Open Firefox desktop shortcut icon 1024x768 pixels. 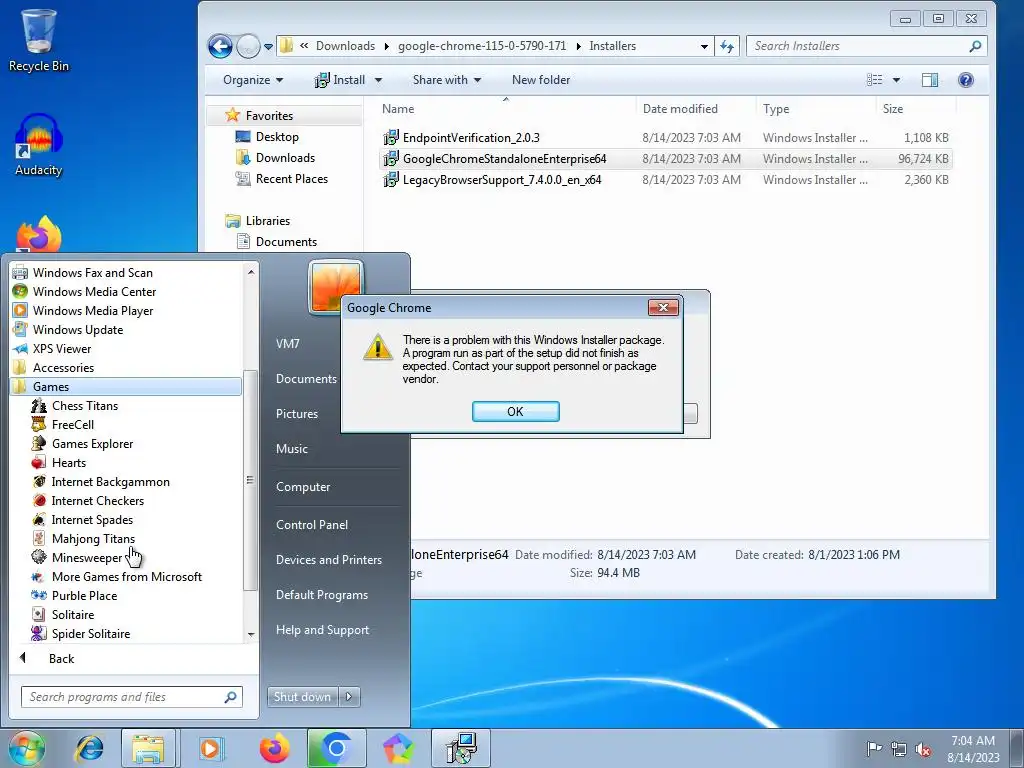[39, 234]
